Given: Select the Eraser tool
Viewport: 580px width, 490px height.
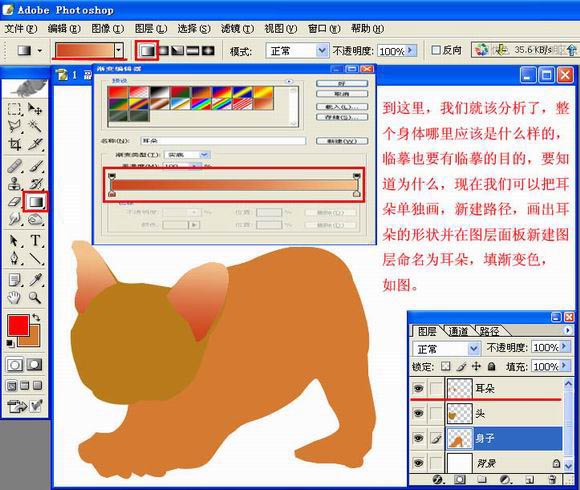Looking at the screenshot, I should click(x=14, y=202).
